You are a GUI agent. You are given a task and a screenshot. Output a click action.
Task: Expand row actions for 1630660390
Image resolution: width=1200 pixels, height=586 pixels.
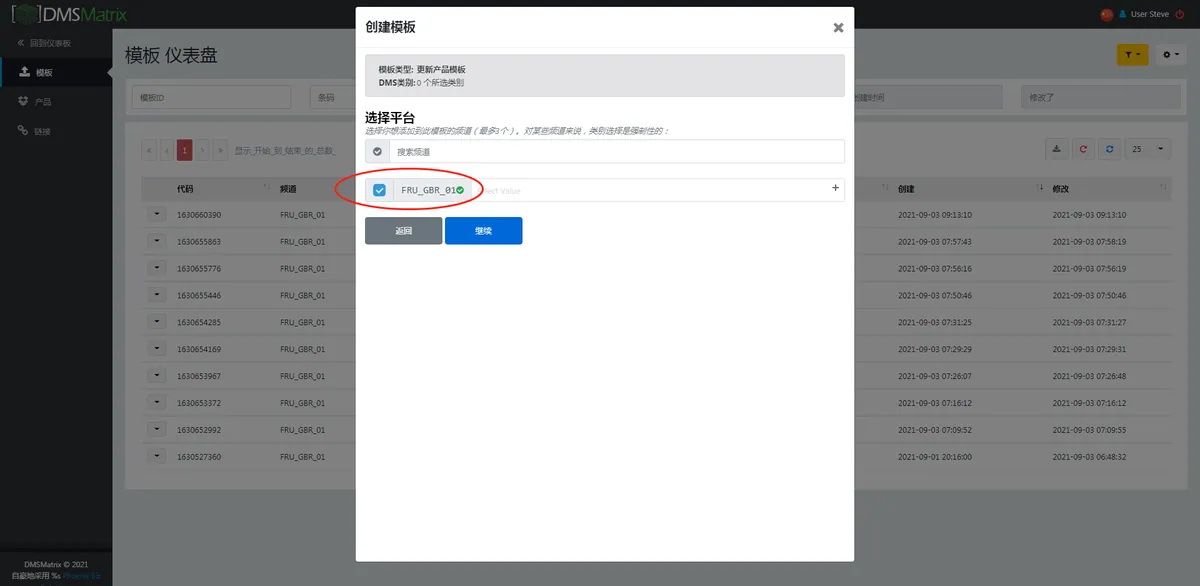coord(157,214)
